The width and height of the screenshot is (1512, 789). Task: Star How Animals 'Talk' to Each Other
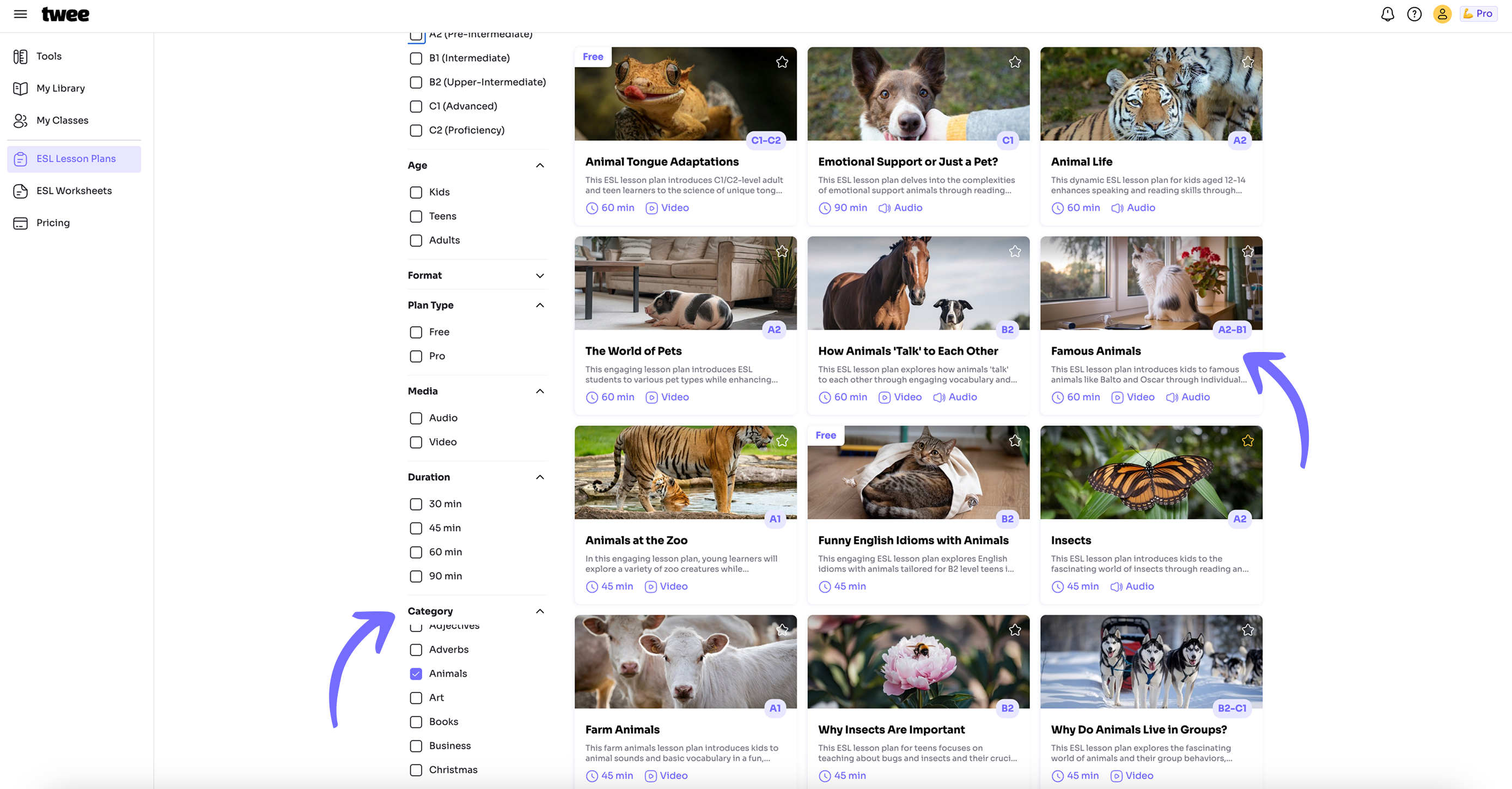coord(1015,251)
